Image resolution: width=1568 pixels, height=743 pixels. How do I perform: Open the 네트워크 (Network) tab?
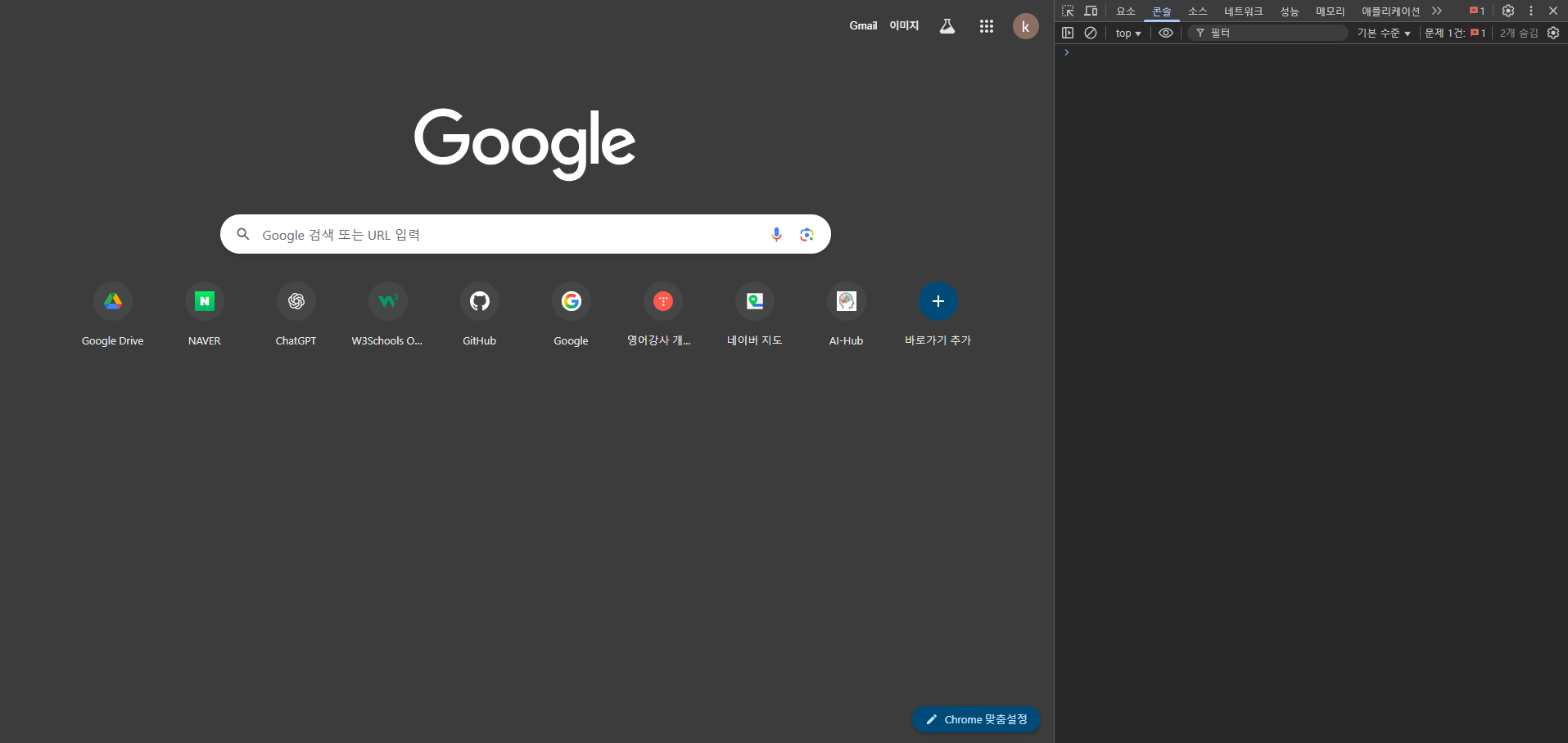point(1243,11)
